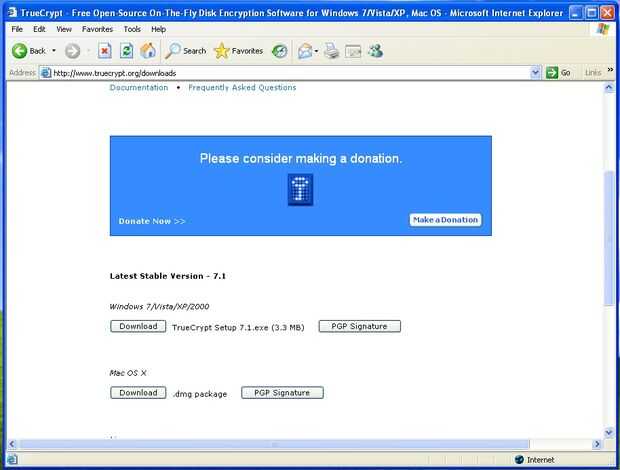Stop page loading with red X icon
This screenshot has width=620, height=470.
[104, 51]
